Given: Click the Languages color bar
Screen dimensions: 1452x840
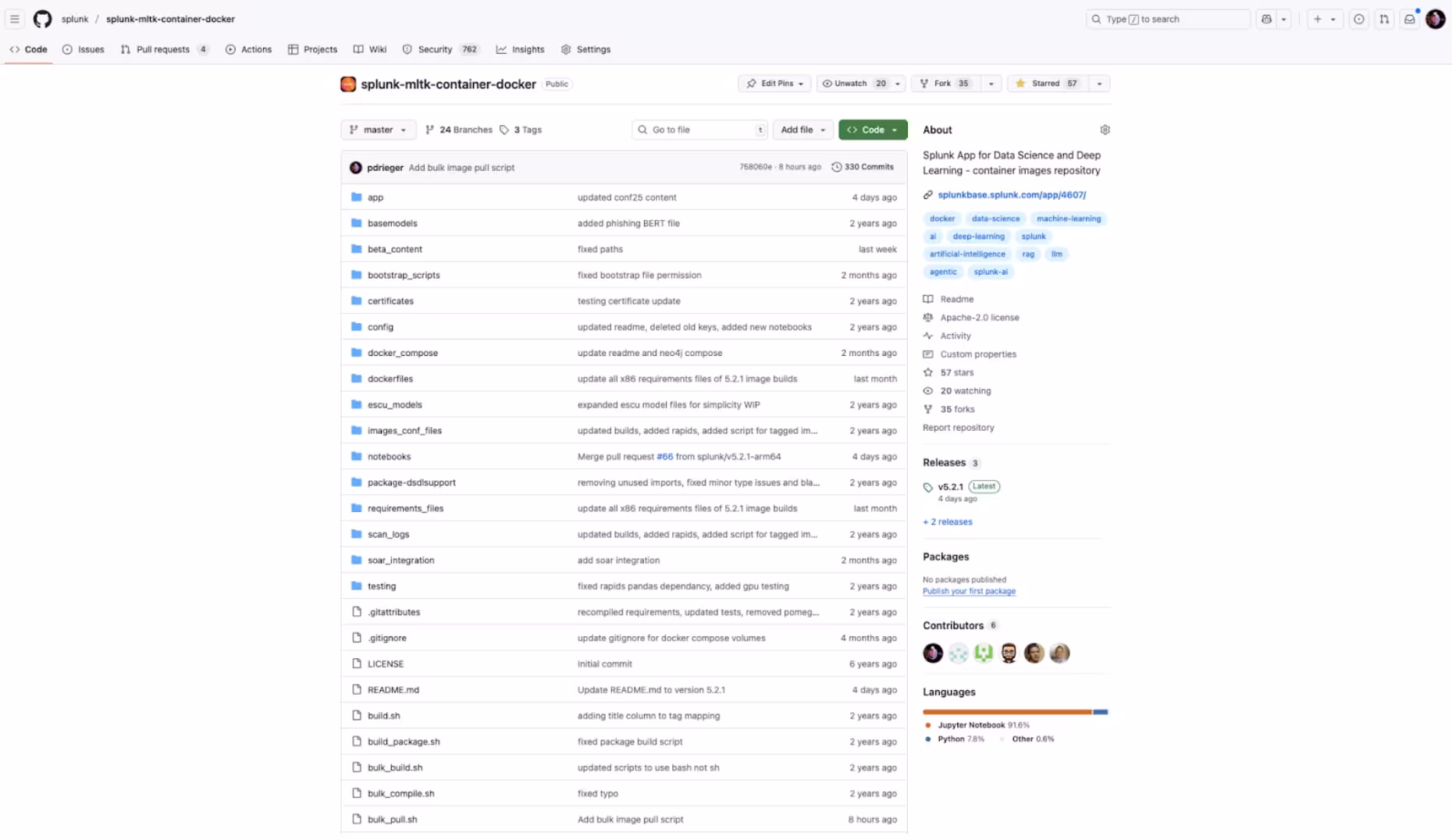Looking at the screenshot, I should 1015,711.
